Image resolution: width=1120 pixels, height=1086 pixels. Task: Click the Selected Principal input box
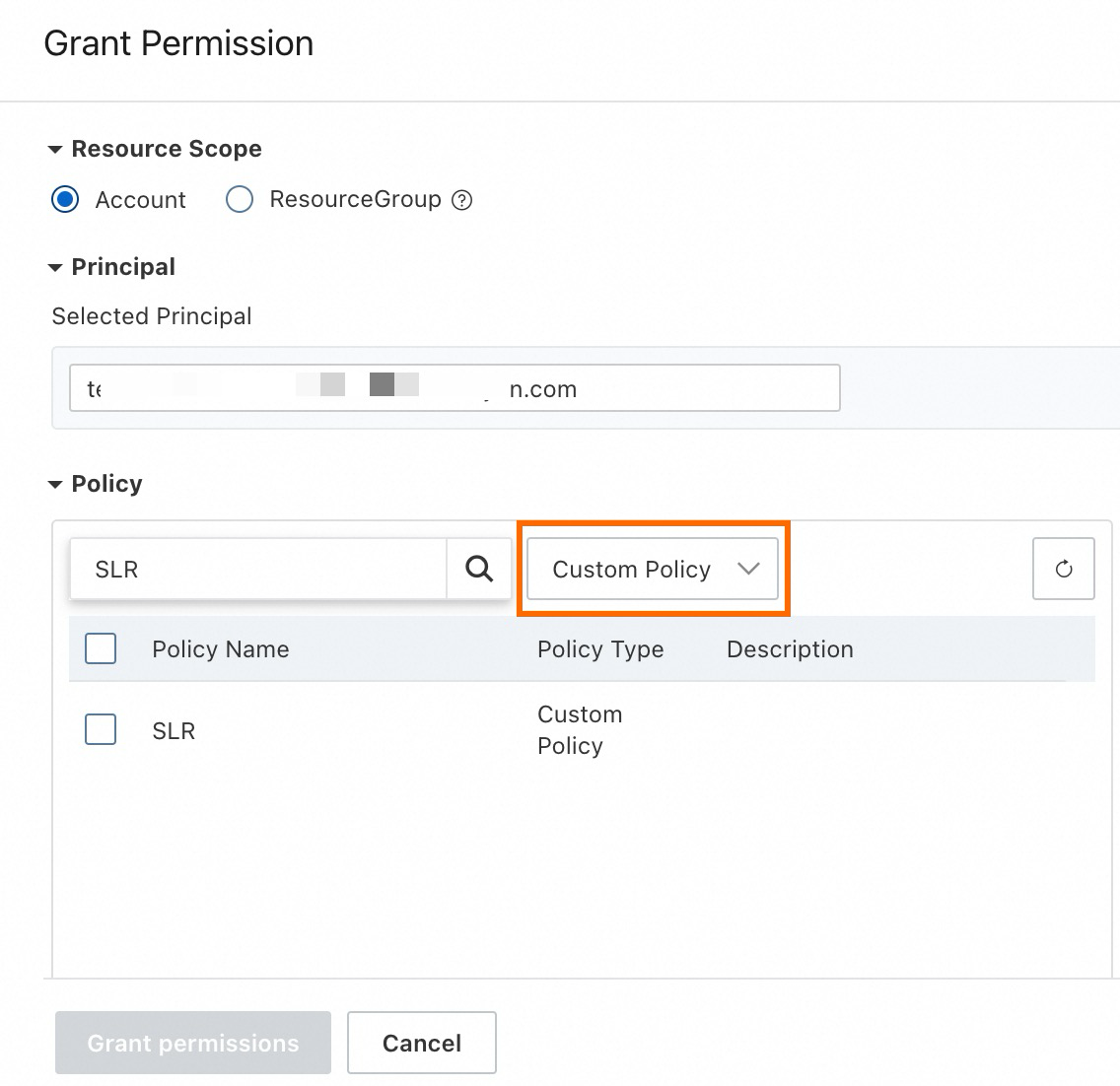[x=455, y=388]
